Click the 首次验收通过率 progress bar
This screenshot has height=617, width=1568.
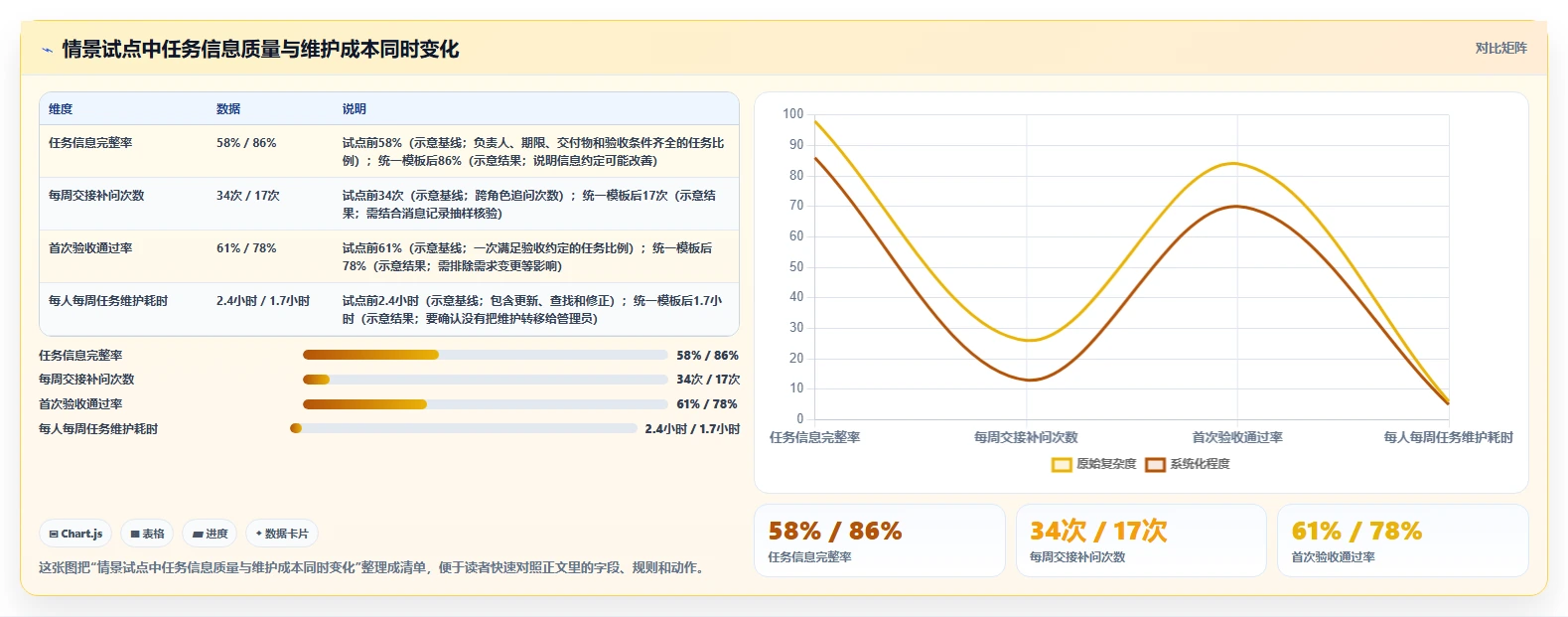click(485, 404)
